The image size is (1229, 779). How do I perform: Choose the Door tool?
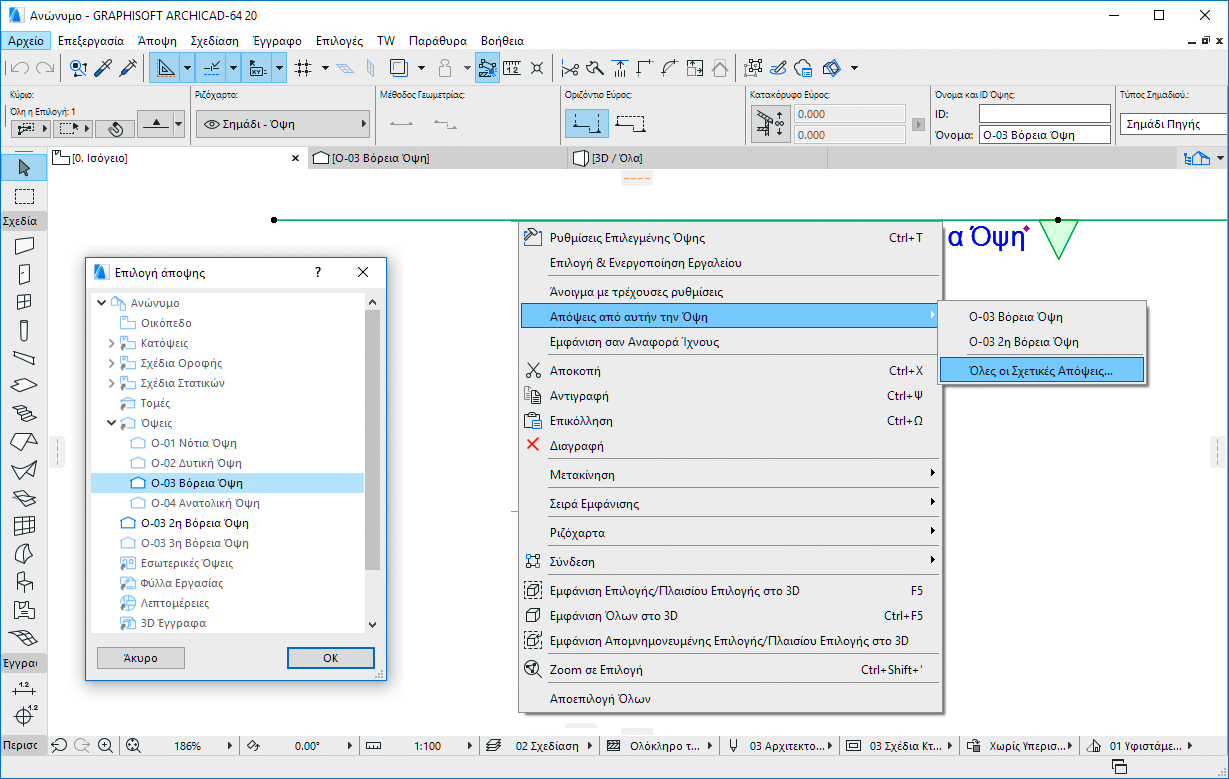coord(24,273)
